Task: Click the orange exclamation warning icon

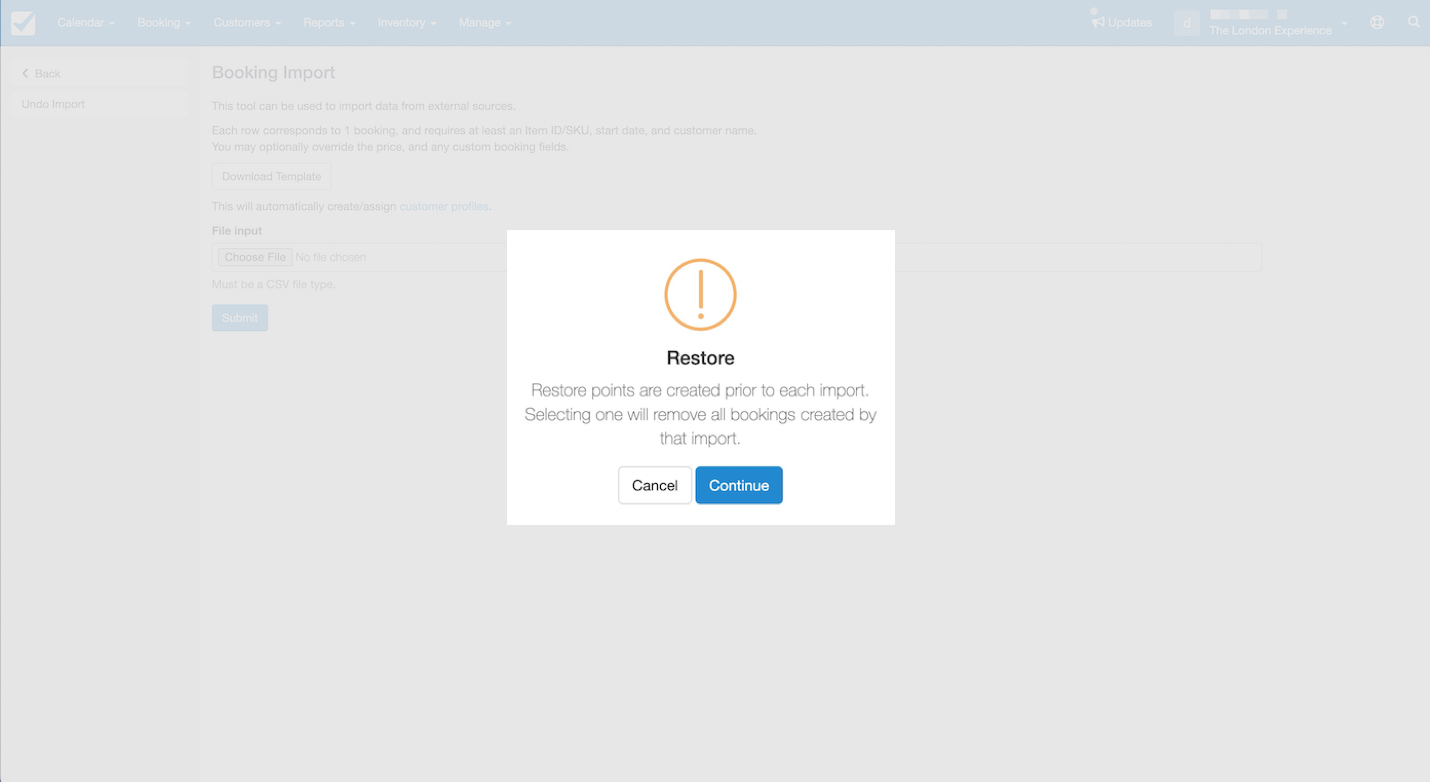Action: click(700, 294)
